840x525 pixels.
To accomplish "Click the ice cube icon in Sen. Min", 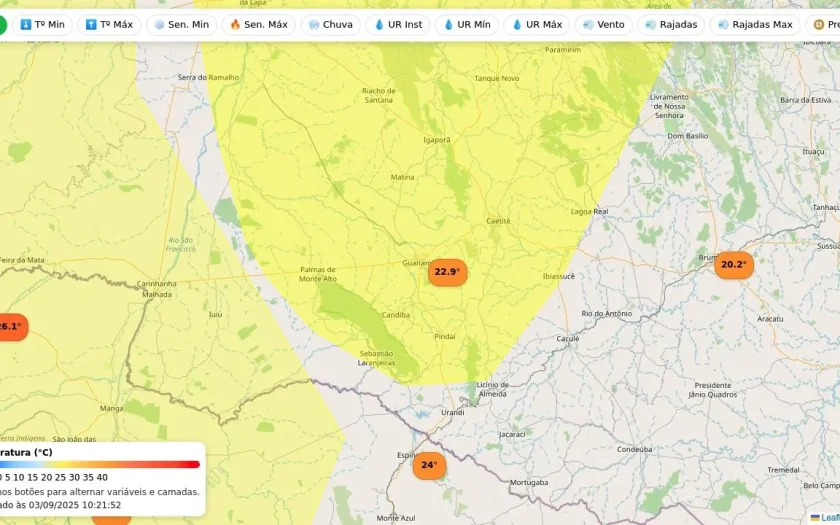I will (159, 25).
